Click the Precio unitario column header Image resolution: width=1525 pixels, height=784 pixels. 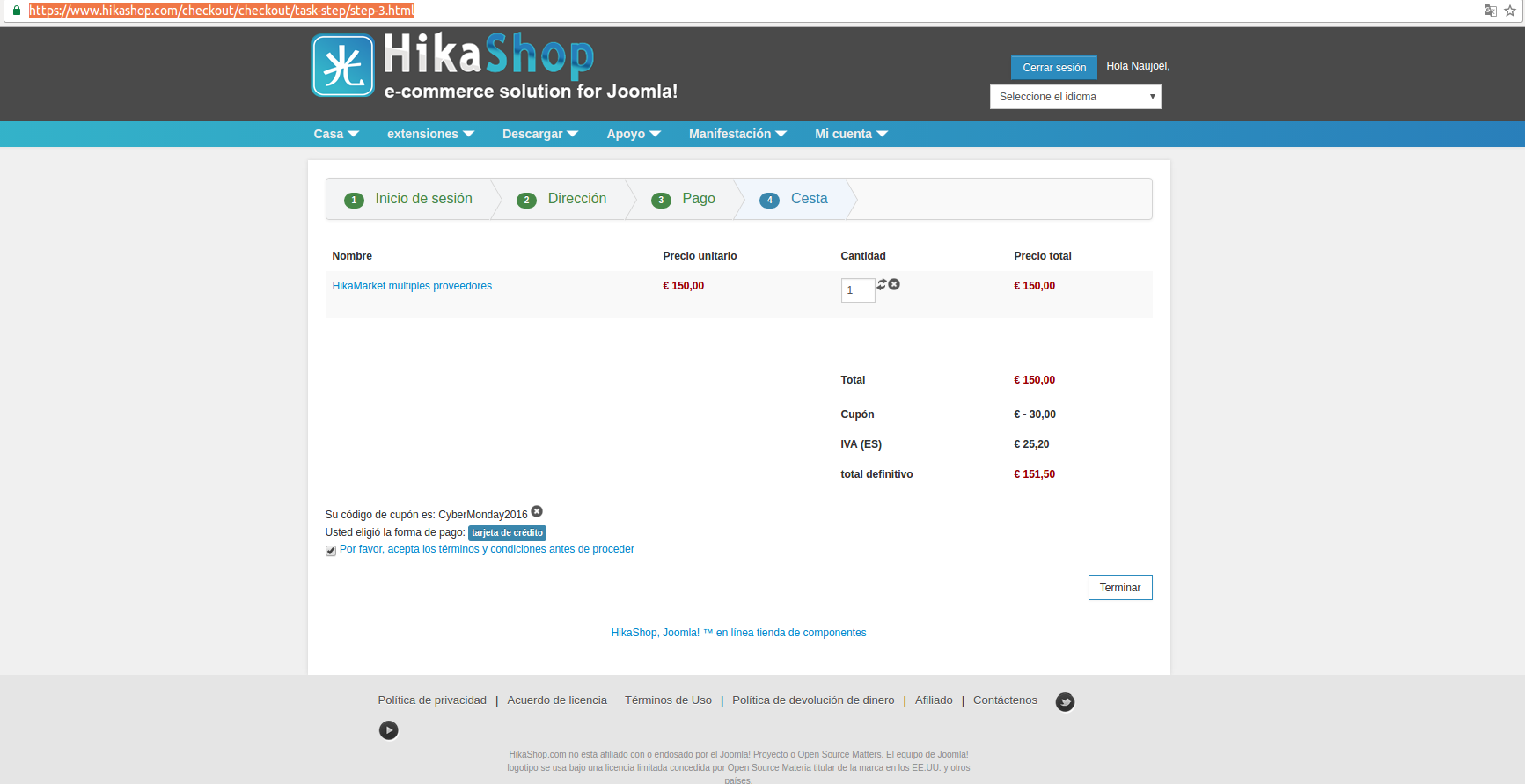[x=700, y=256]
